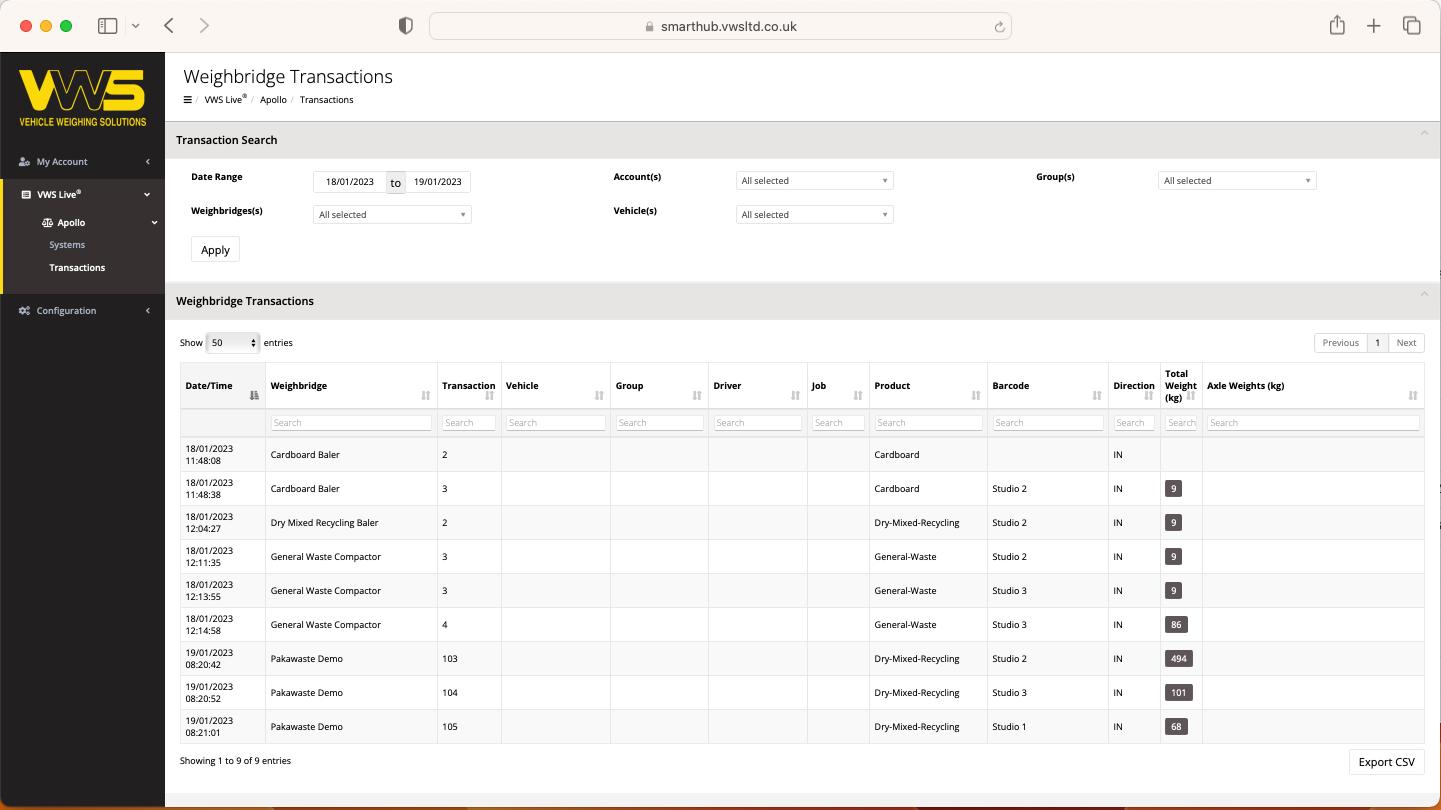Select Systems in the sidebar
The image size is (1441, 810).
point(67,245)
